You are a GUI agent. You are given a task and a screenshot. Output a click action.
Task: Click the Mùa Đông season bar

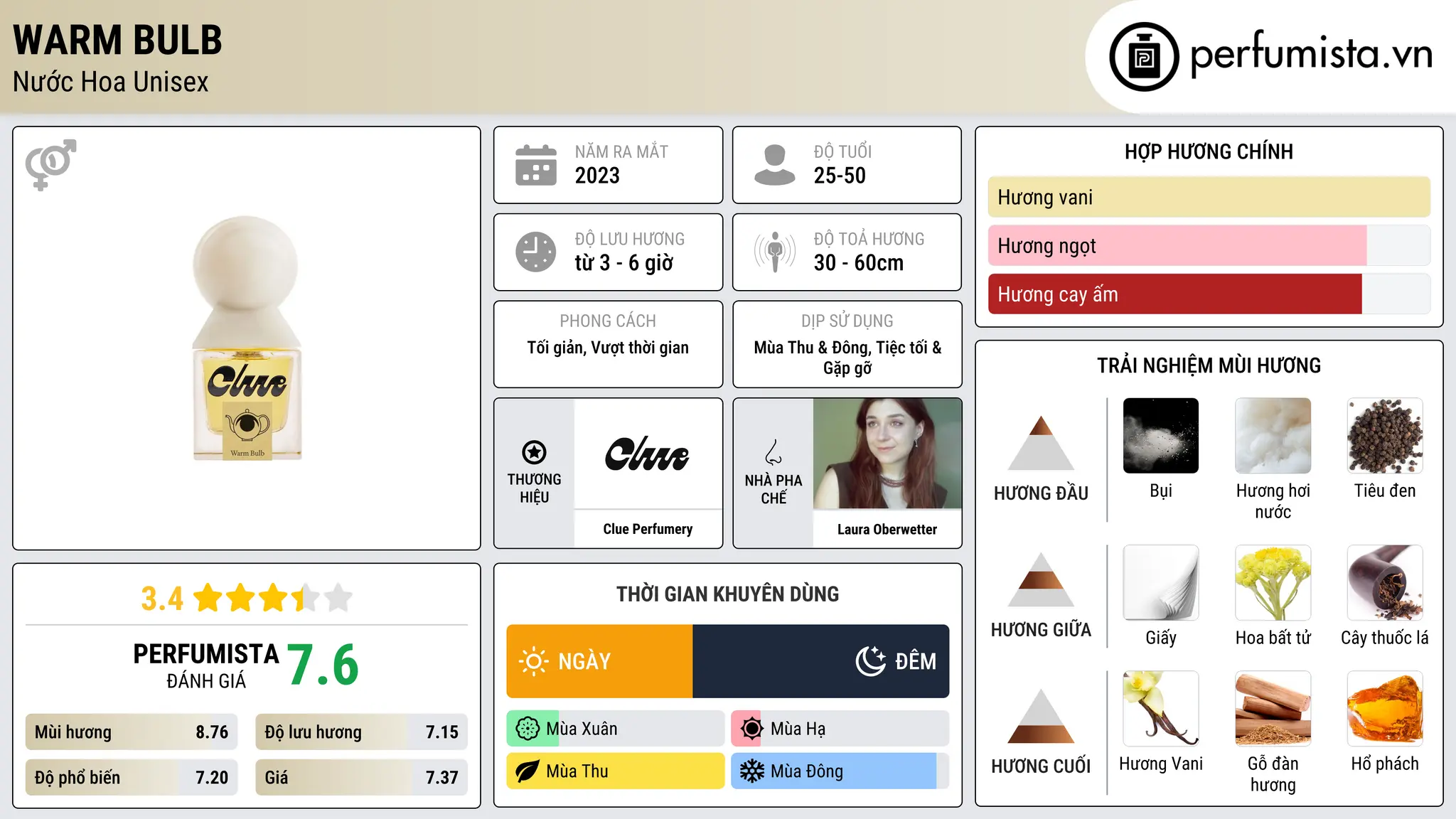840,771
